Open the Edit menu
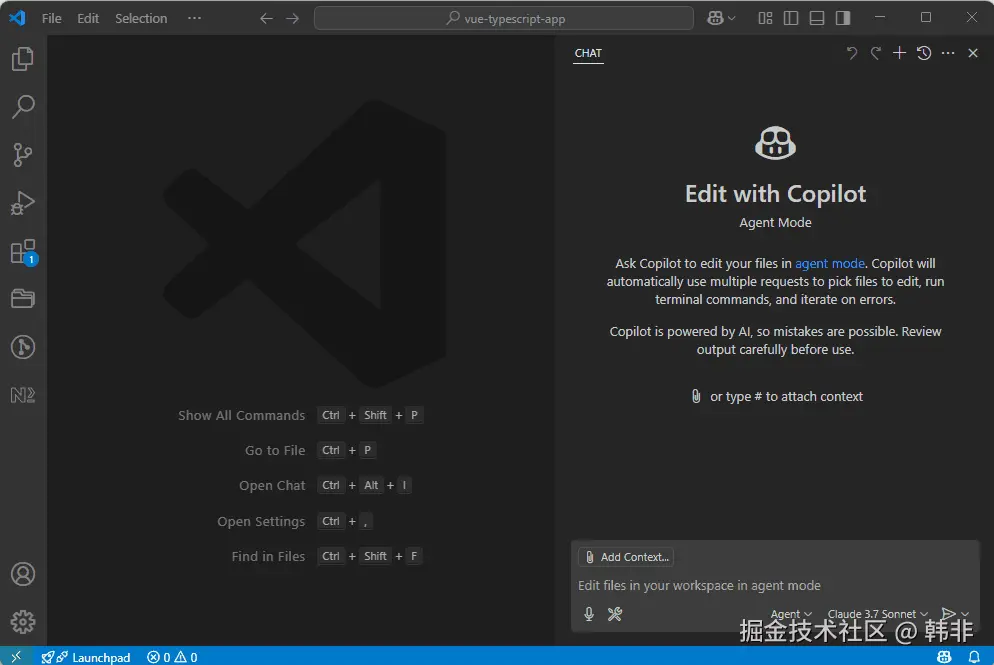Image resolution: width=994 pixels, height=665 pixels. [x=87, y=18]
